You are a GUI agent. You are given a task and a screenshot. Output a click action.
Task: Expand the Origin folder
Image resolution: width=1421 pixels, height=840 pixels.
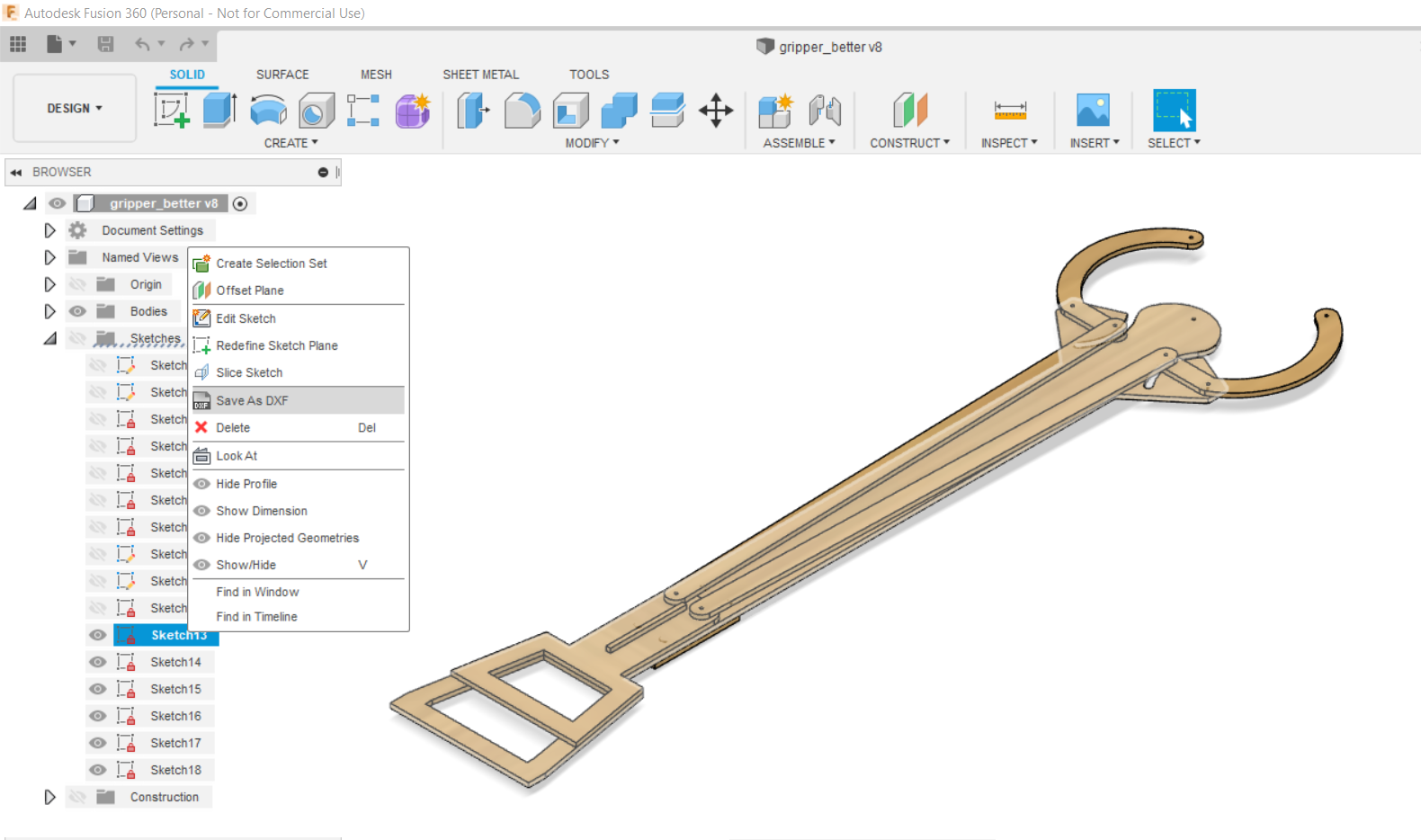(49, 284)
